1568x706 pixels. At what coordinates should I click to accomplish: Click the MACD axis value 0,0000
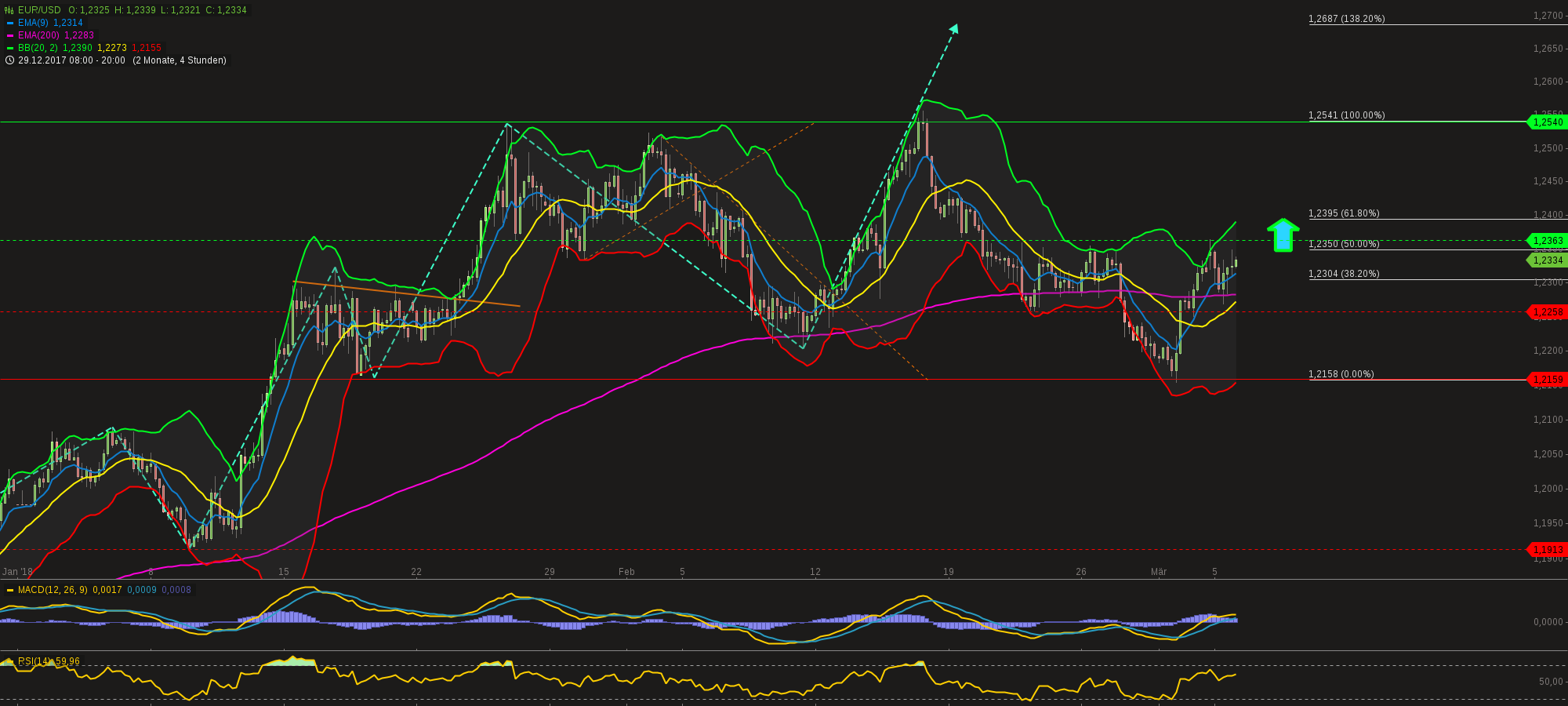click(1548, 622)
